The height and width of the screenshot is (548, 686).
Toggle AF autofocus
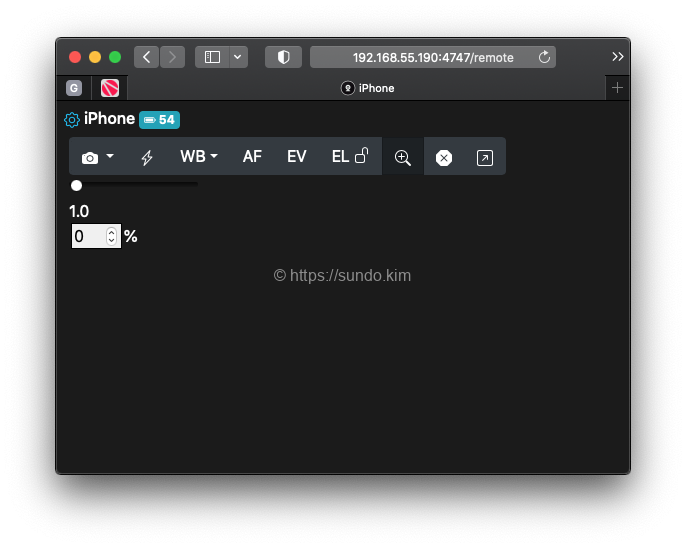pos(252,157)
